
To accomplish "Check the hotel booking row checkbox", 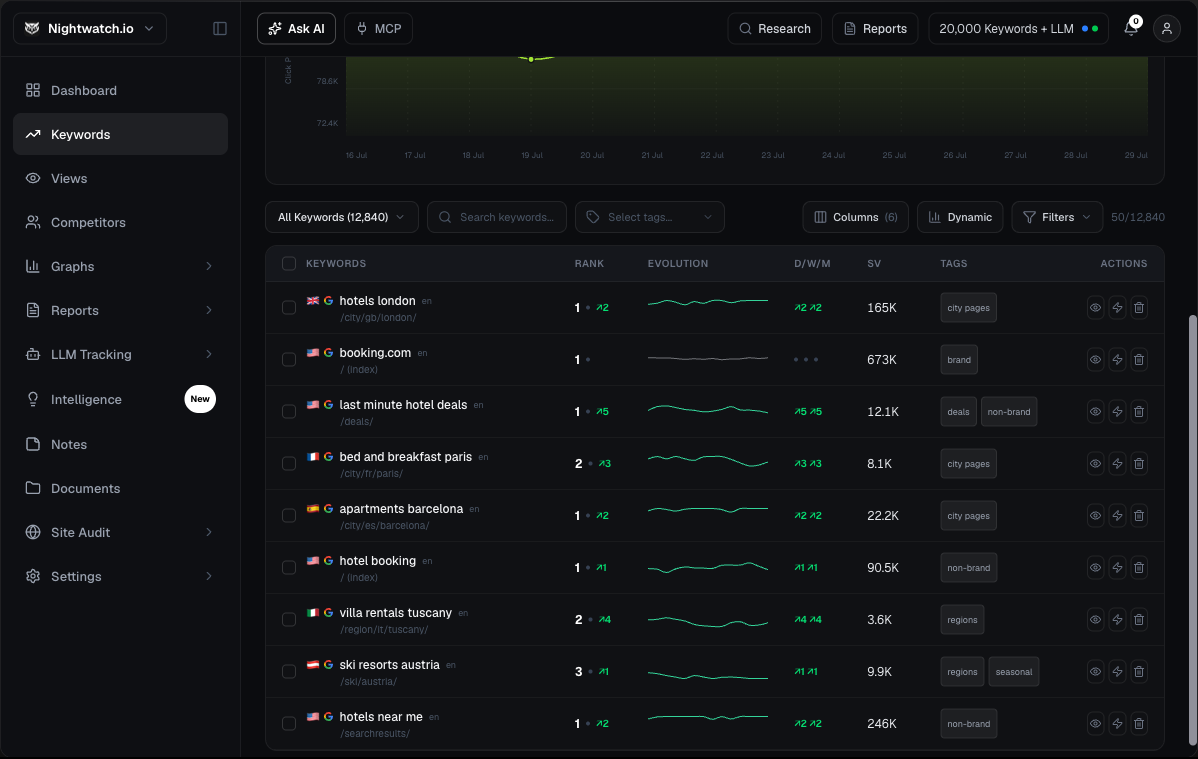I will (289, 567).
